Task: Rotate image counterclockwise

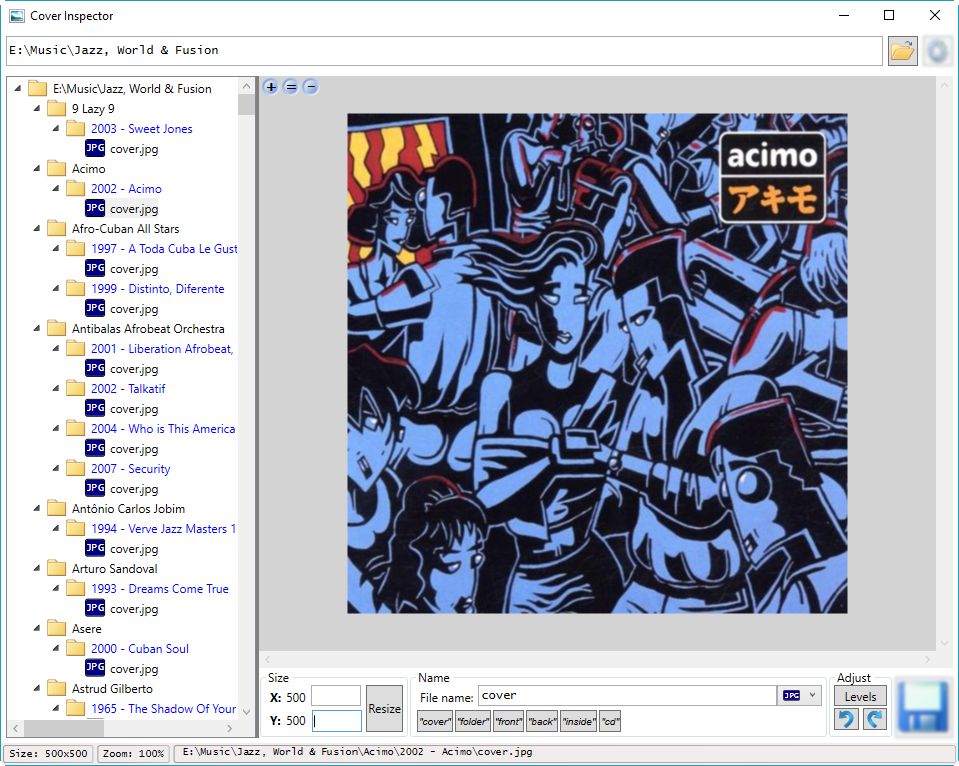Action: coord(846,719)
